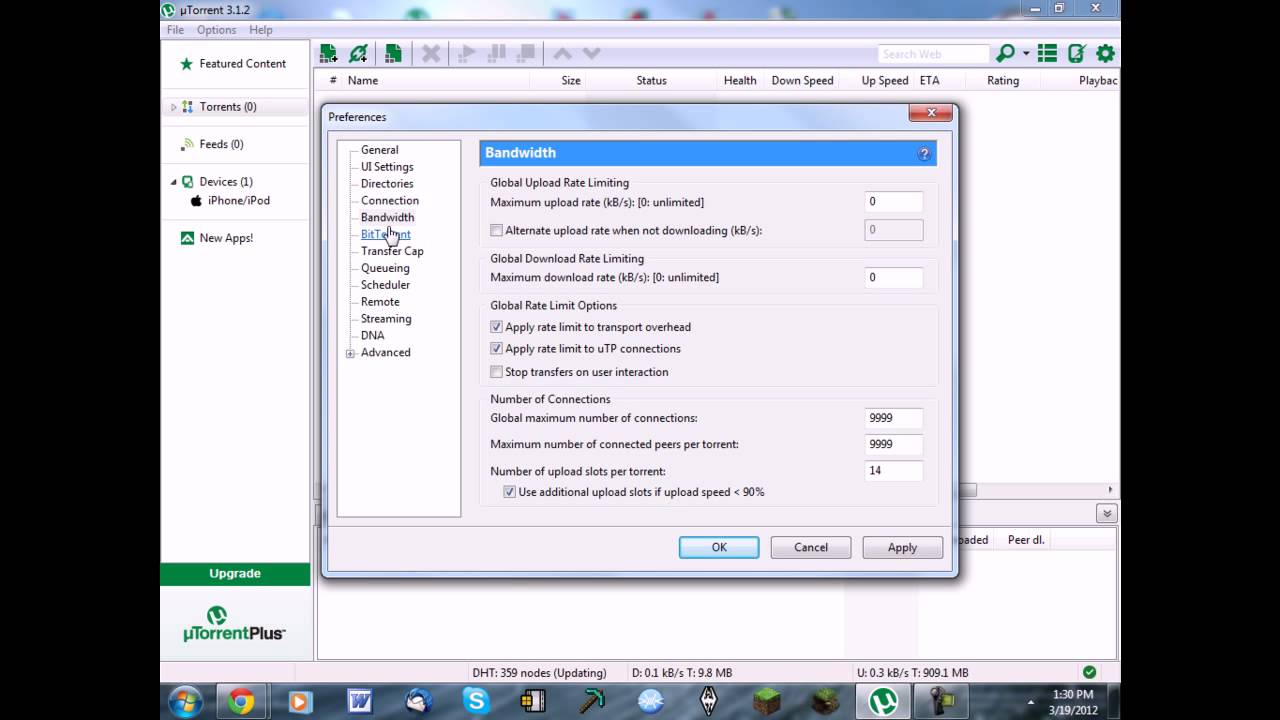Open Preferences gear icon in toolbar
This screenshot has width=1280, height=720.
[1105, 54]
